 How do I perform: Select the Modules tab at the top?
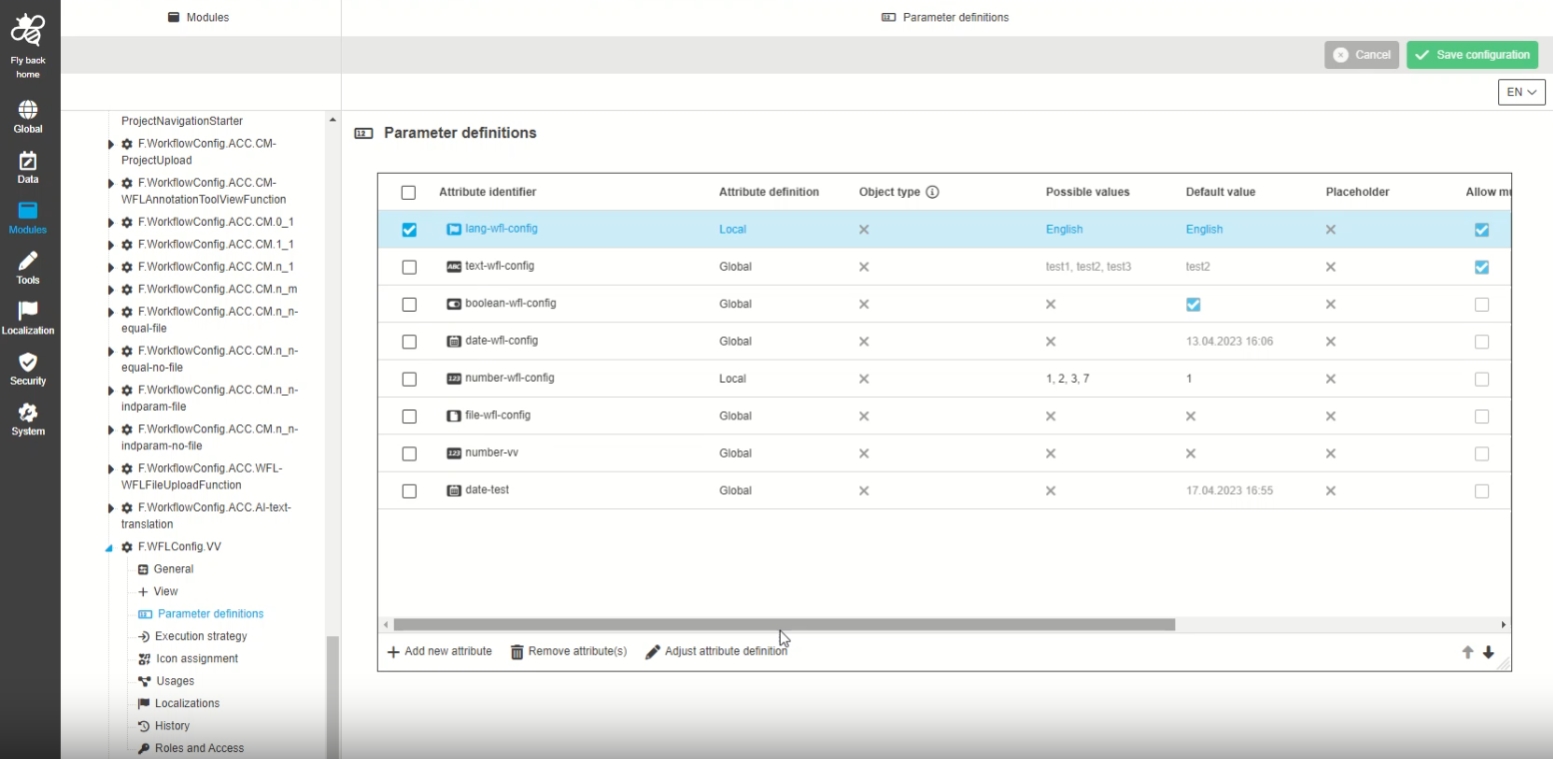pos(199,17)
